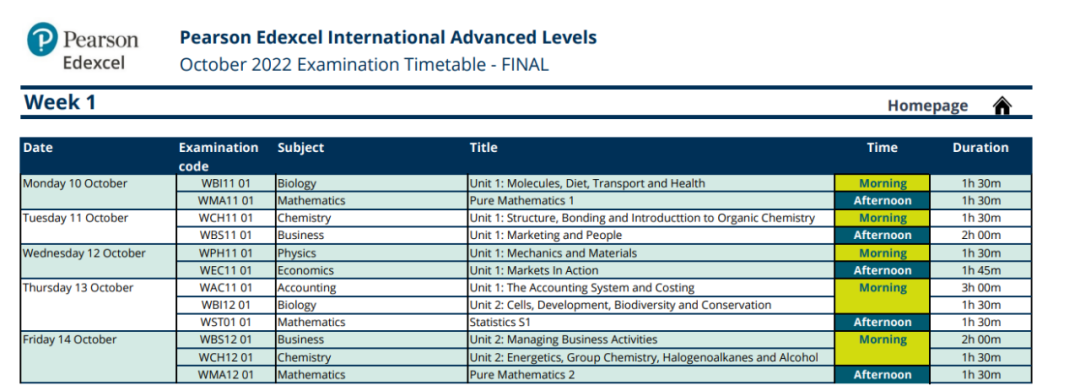Select the Date column header
This screenshot has width=1080, height=391.
38,147
